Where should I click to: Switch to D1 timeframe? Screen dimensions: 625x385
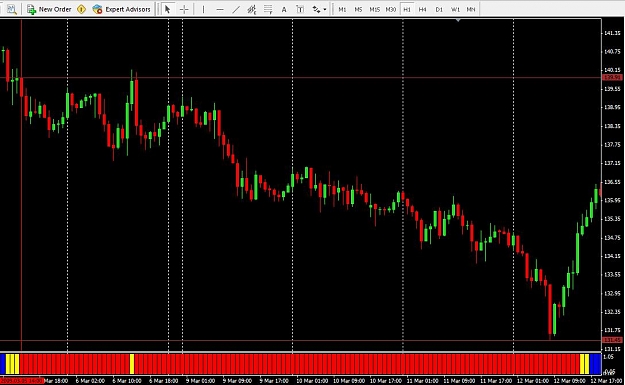click(x=439, y=9)
